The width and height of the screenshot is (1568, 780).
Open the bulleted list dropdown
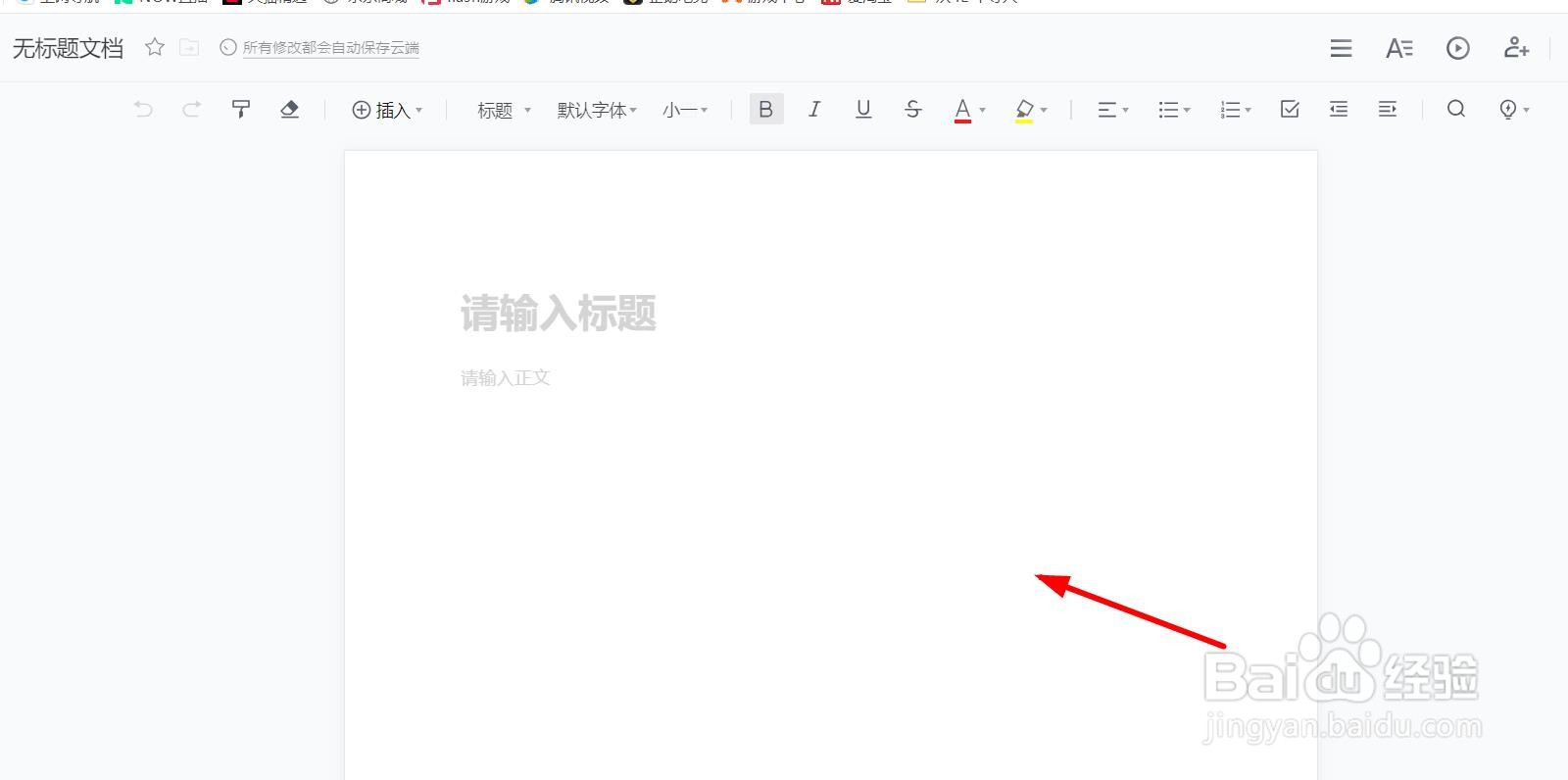pos(1174,110)
